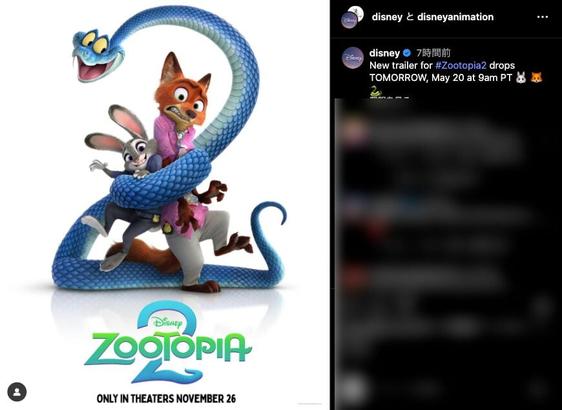Screen dimensions: 562x410
Task: Click the disney username in the caption
Action: point(384,53)
